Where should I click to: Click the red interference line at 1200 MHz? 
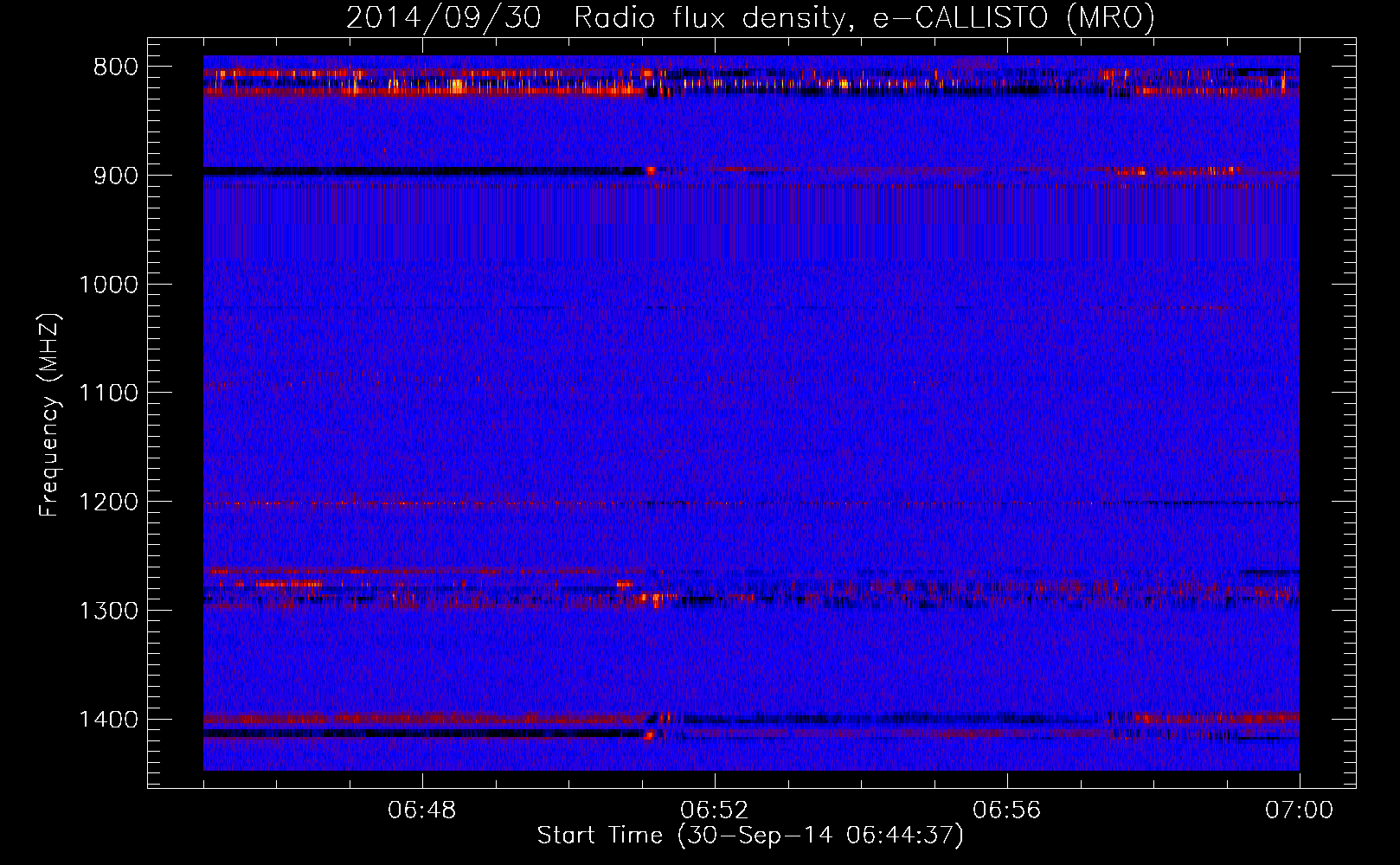(751, 503)
